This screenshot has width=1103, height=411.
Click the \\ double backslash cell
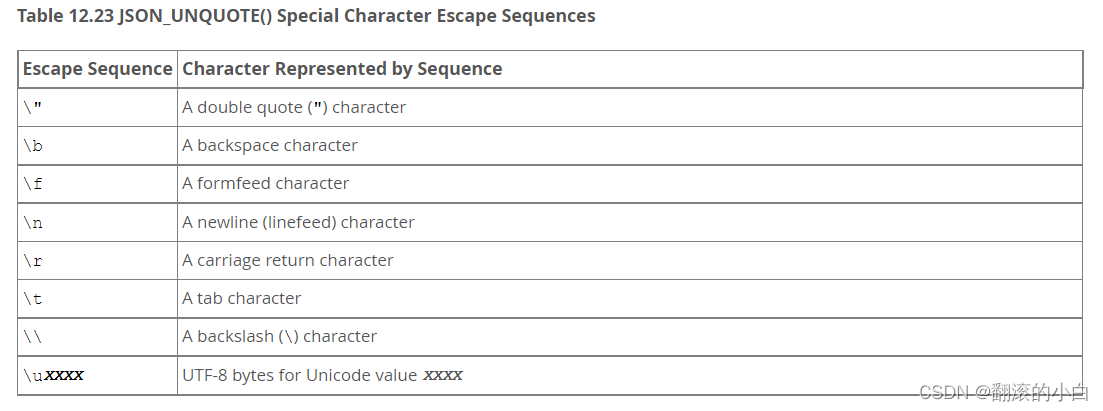pyautogui.click(x=98, y=336)
